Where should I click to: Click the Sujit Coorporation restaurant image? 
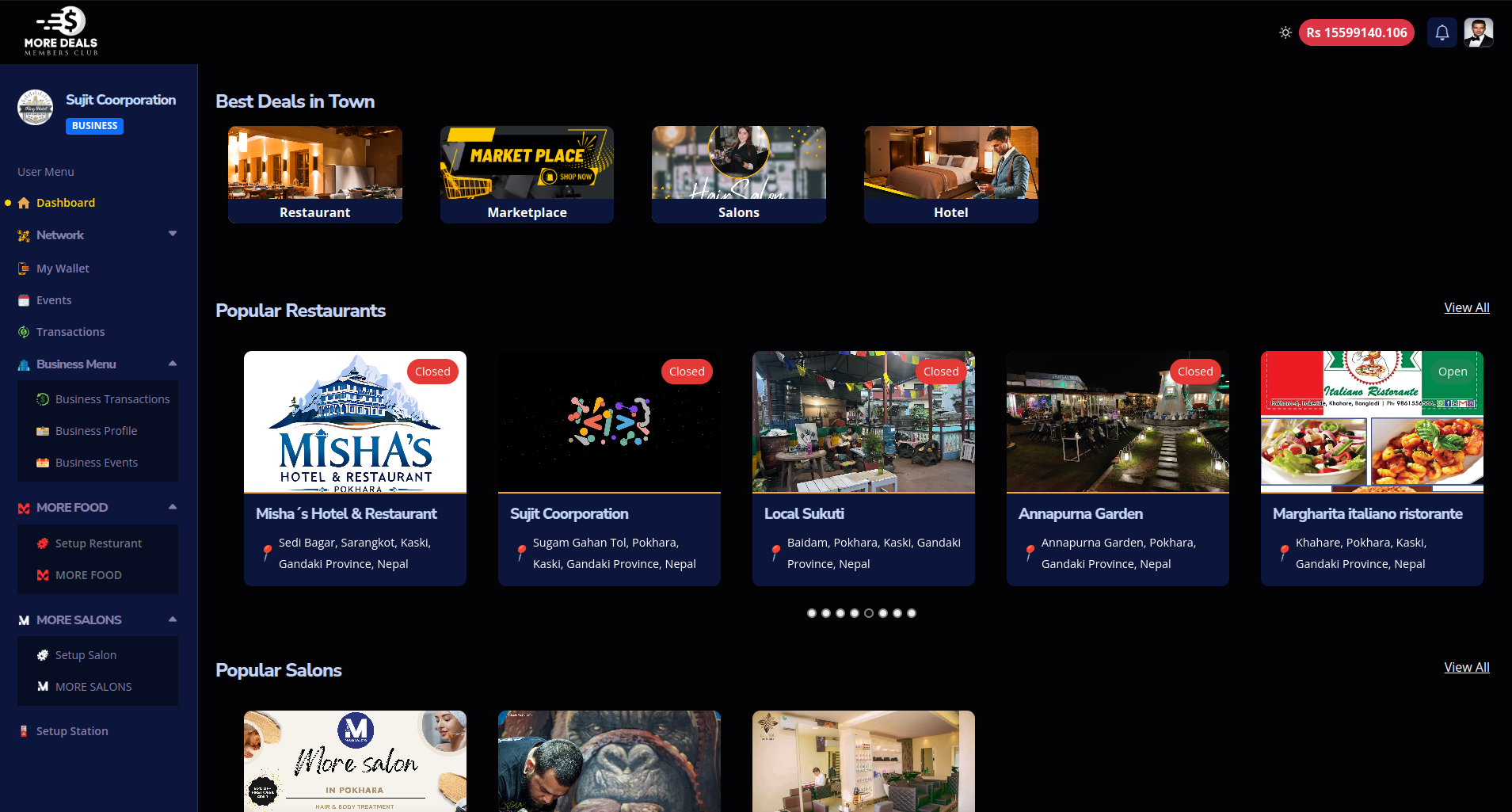tap(609, 421)
